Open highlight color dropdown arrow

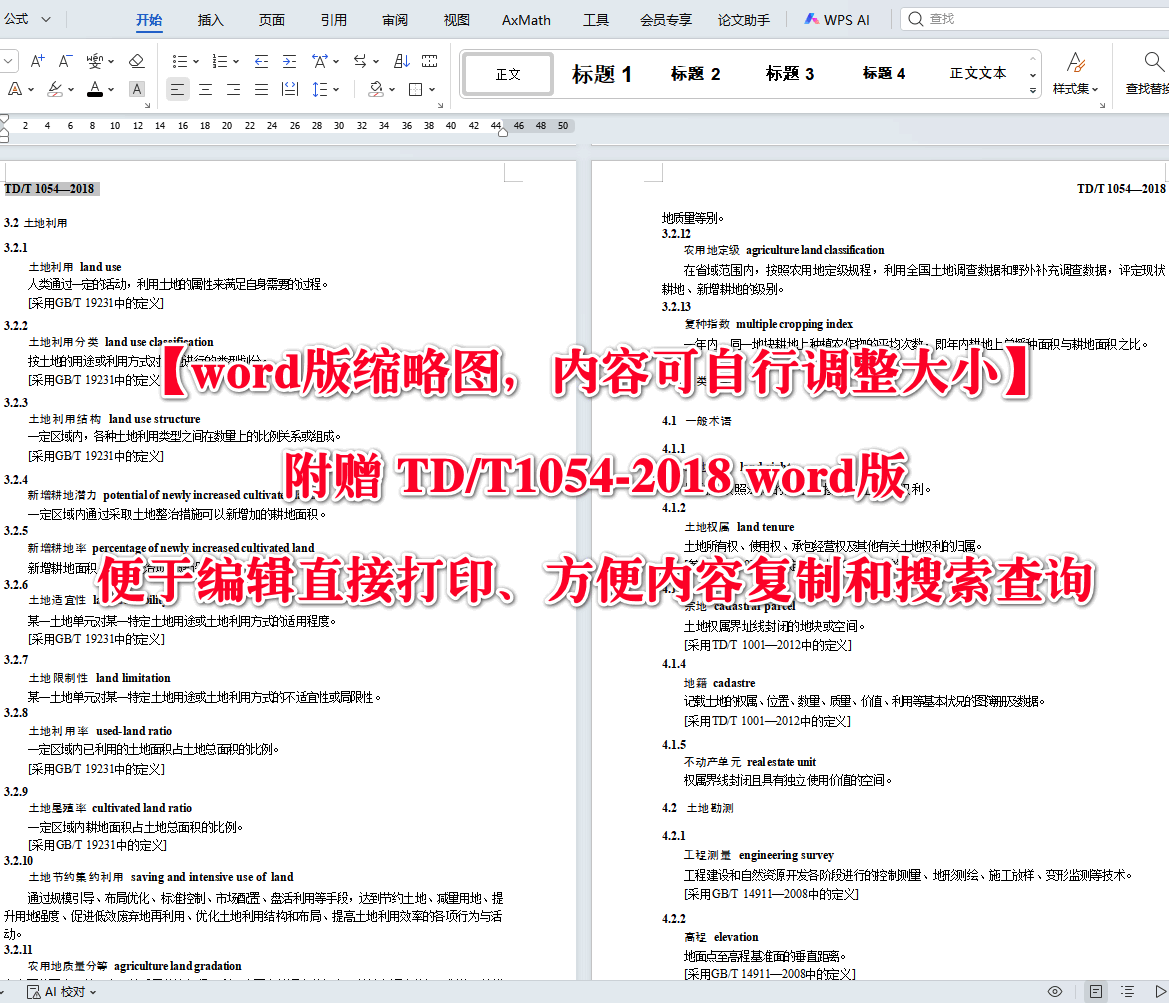click(71, 89)
